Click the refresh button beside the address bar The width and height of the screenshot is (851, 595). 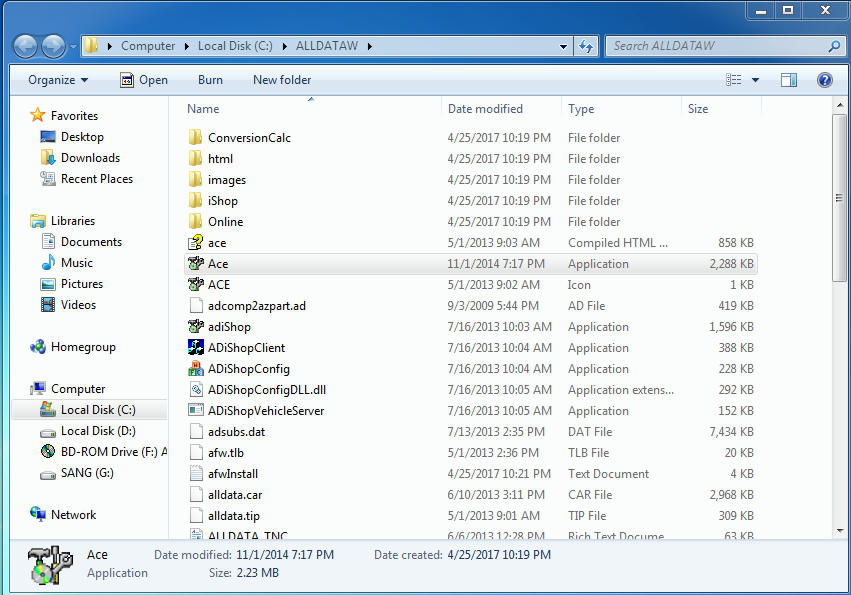(x=586, y=46)
